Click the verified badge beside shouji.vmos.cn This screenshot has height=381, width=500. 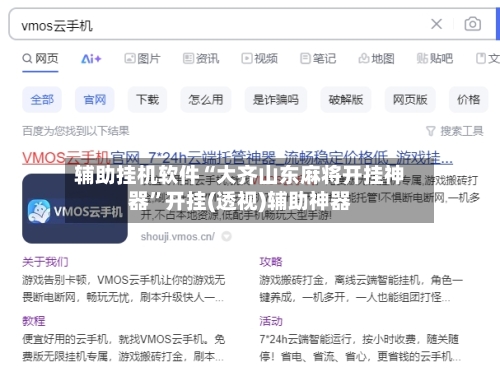coord(227,236)
